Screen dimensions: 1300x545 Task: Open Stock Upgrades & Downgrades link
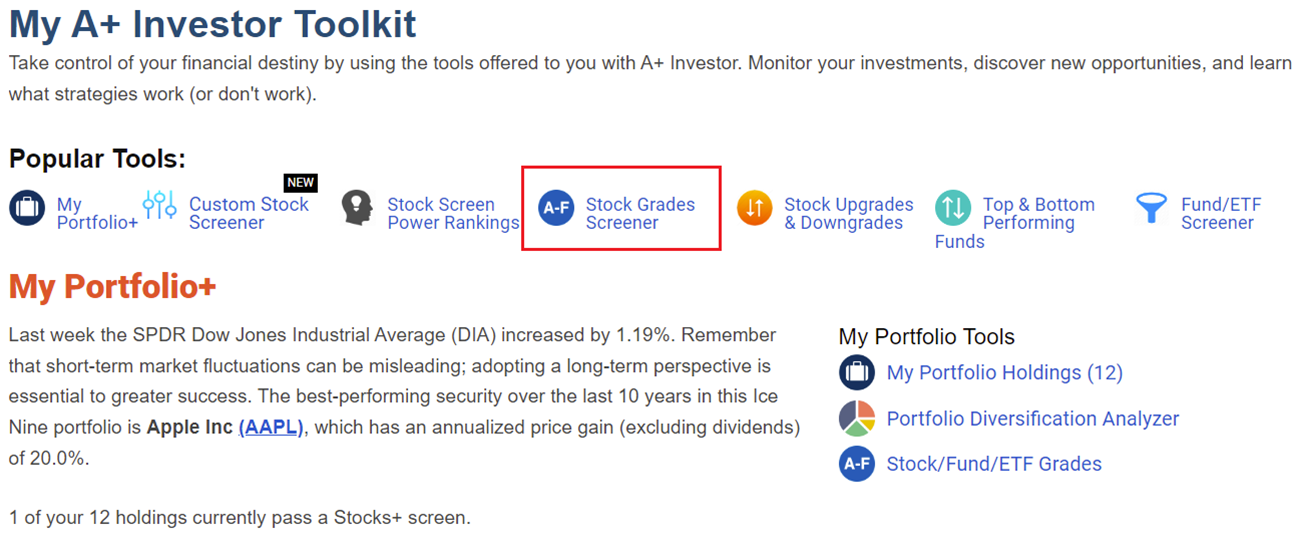849,214
